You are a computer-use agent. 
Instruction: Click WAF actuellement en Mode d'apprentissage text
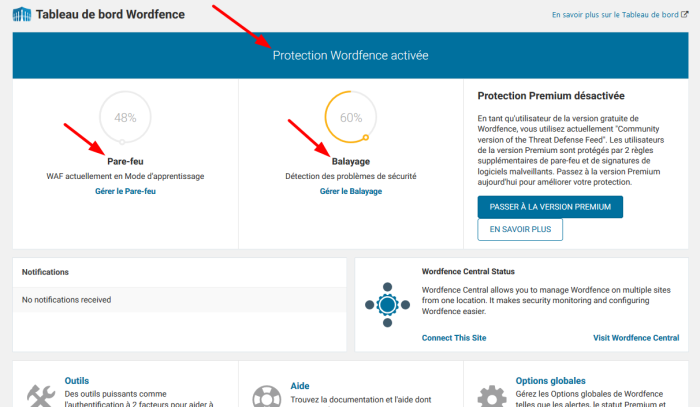coord(125,176)
